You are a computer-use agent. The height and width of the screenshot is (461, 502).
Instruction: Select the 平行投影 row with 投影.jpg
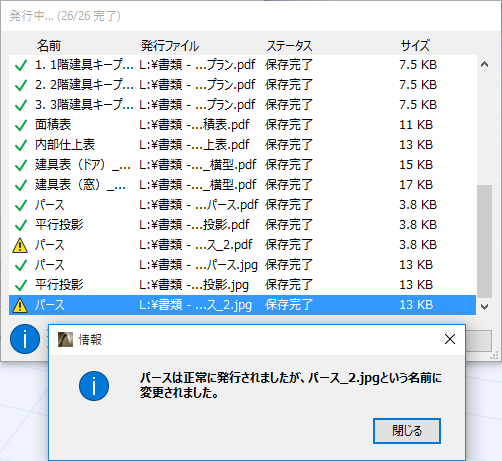tap(242, 285)
